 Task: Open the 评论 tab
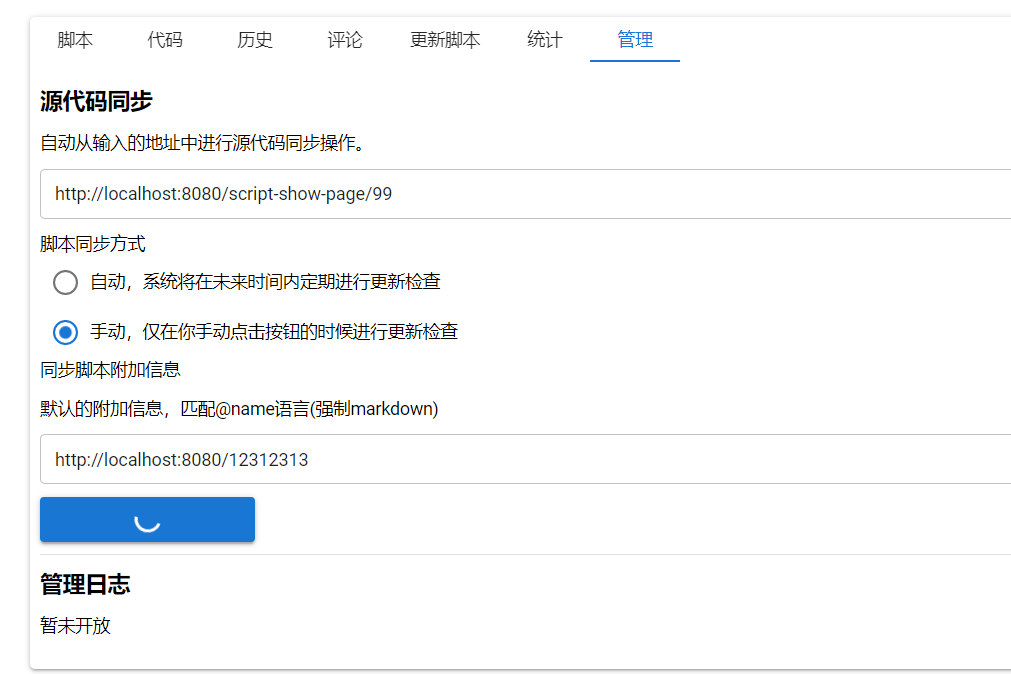(344, 40)
